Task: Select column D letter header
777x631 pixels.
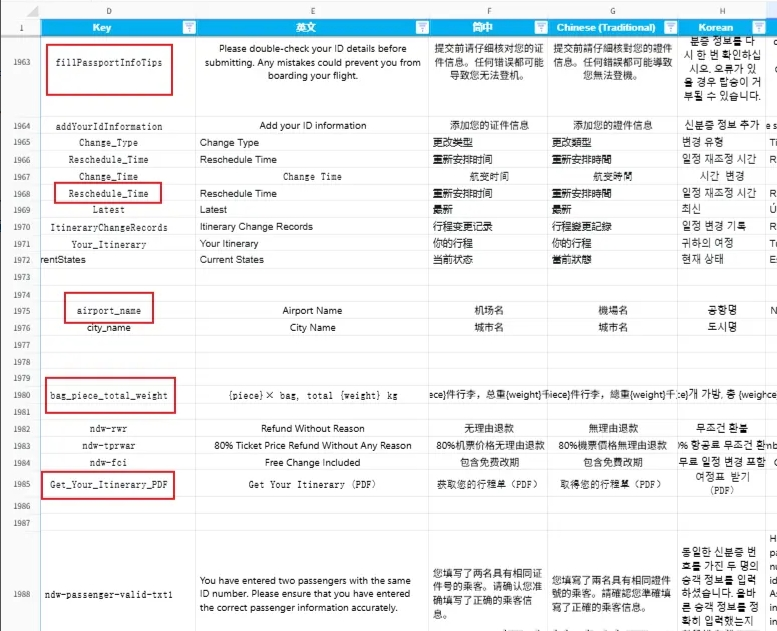Action: [109, 10]
